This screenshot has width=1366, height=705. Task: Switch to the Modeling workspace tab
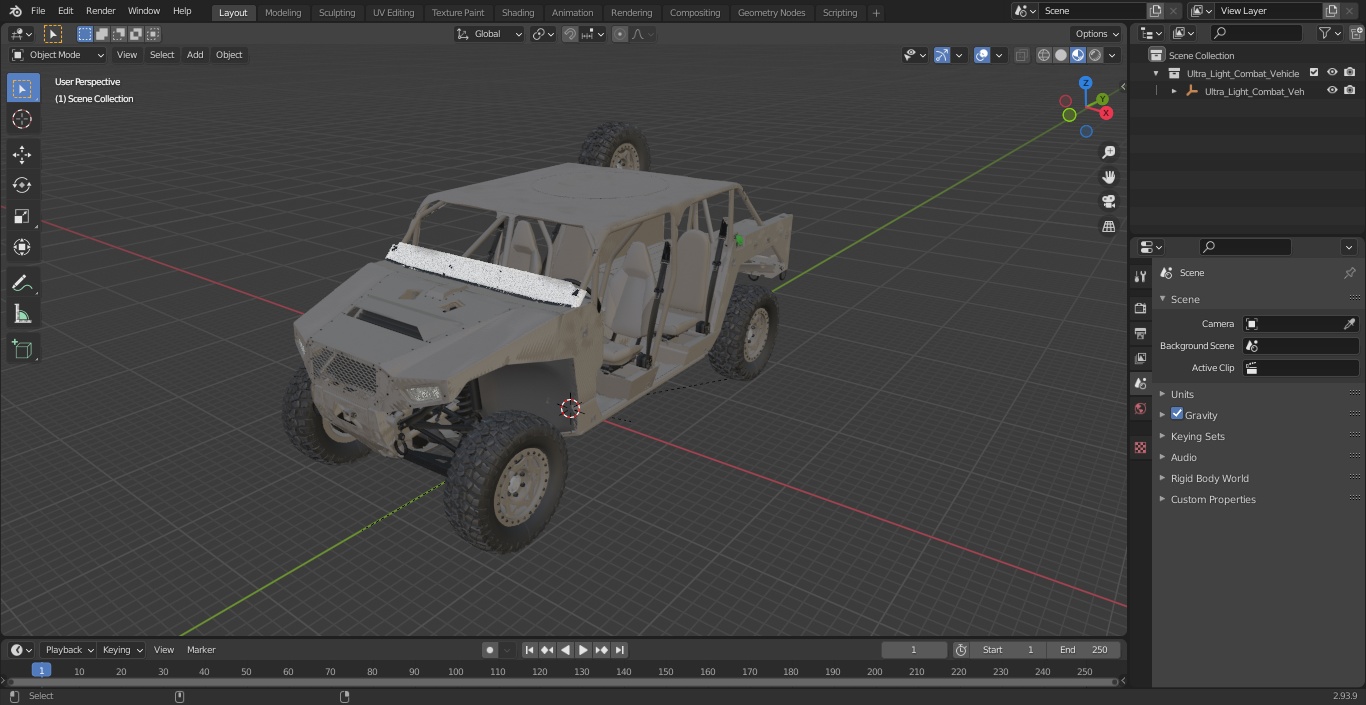(x=283, y=12)
